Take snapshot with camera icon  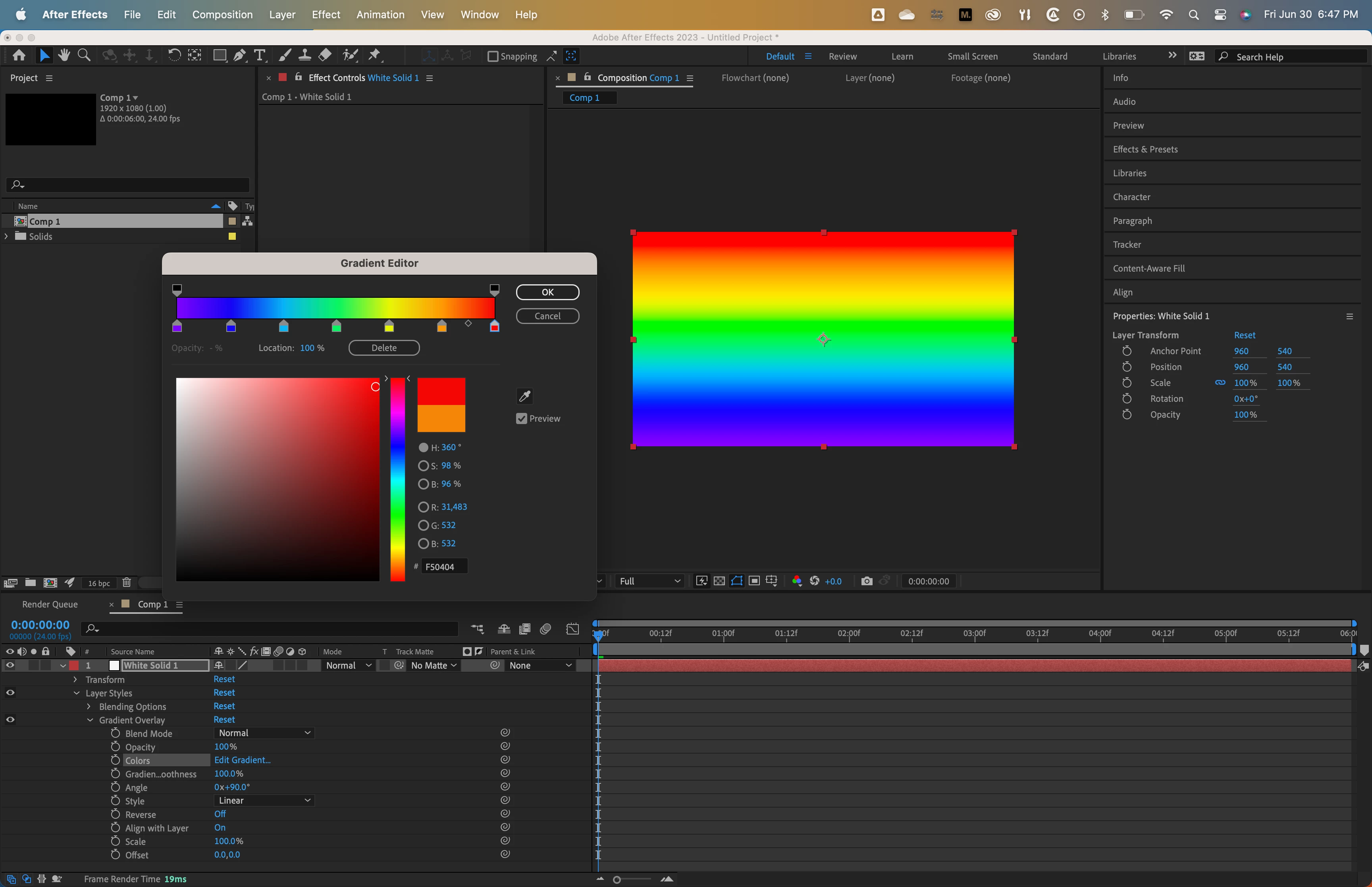click(x=867, y=581)
